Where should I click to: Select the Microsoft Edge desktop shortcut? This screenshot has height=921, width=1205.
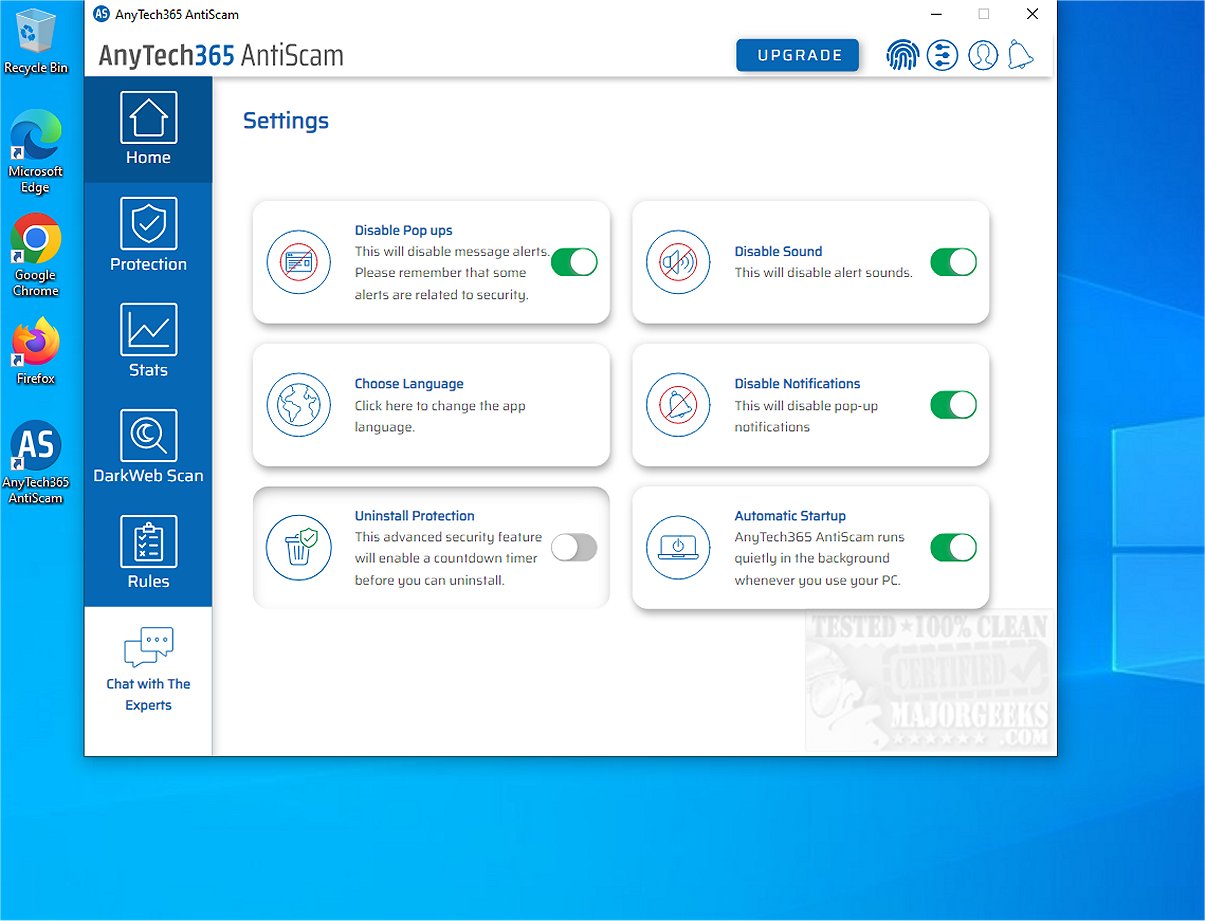tap(36, 152)
